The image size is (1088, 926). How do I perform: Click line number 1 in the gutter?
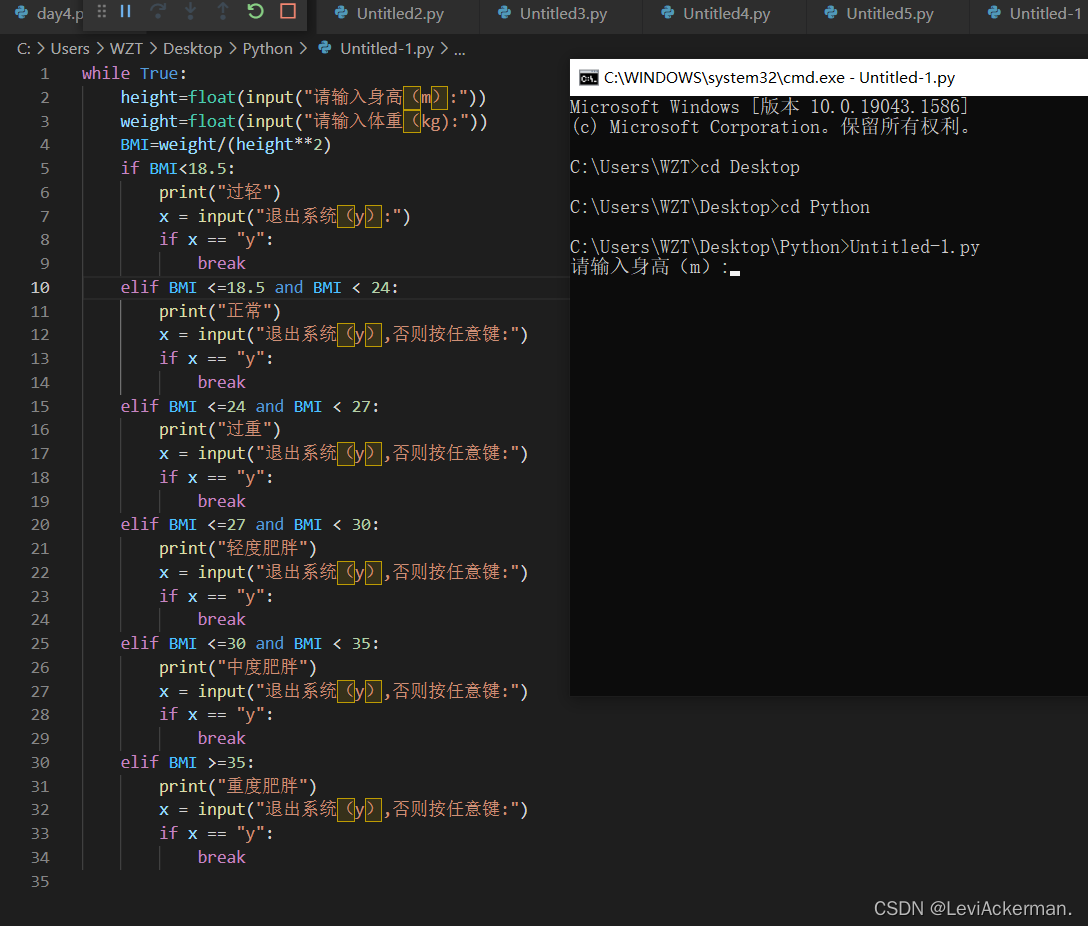pos(44,74)
